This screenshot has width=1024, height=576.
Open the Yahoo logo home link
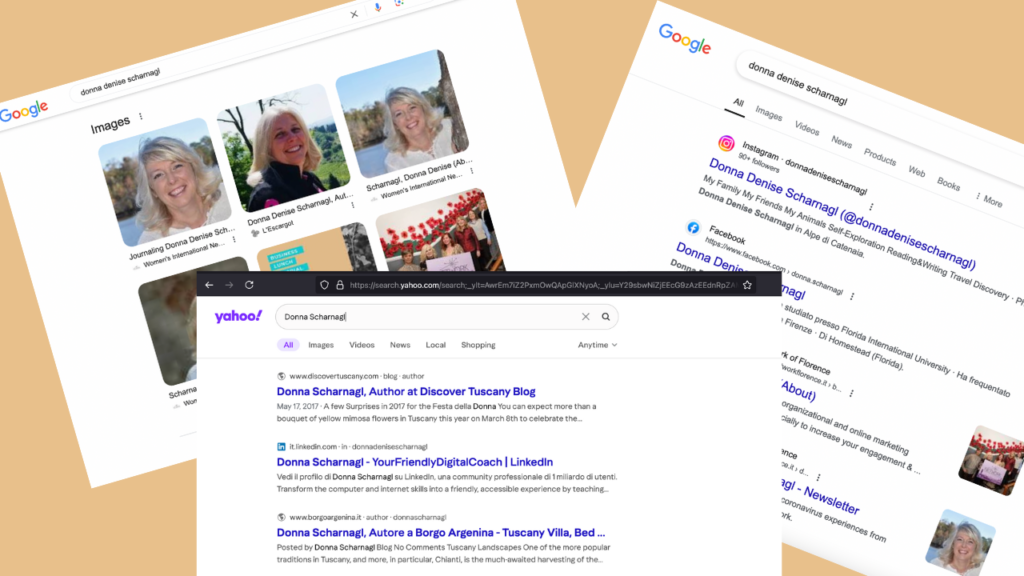(x=238, y=316)
